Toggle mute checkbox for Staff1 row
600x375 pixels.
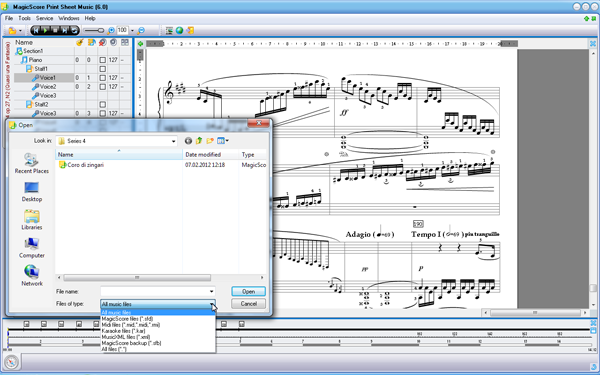coord(103,69)
